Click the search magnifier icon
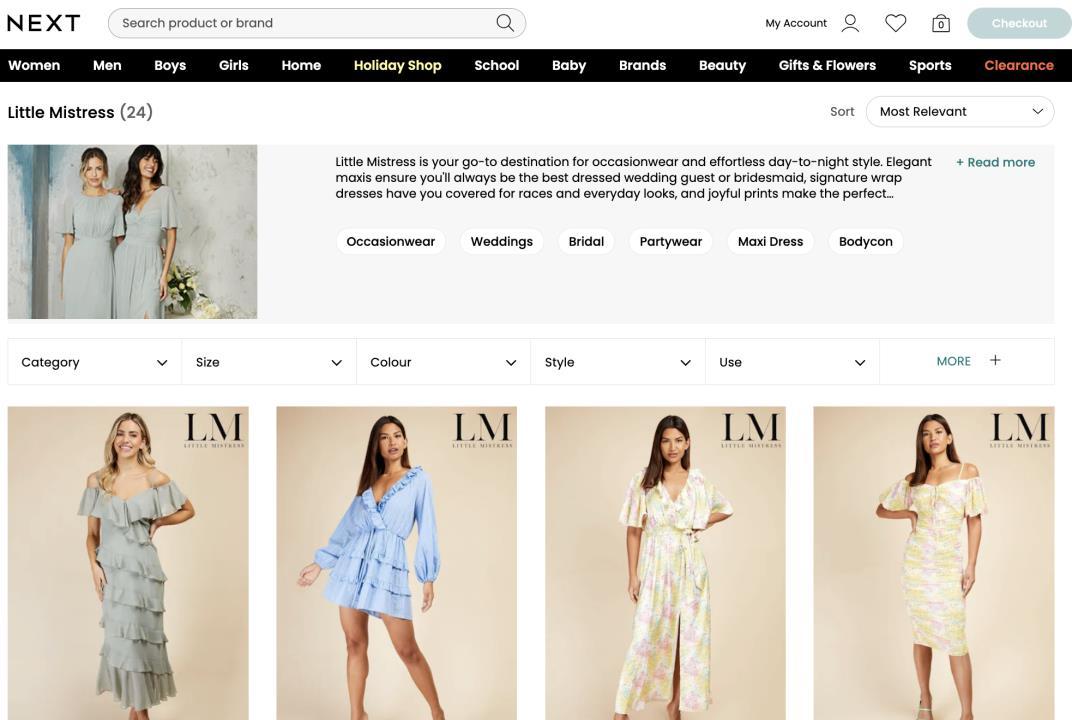Screen dimensions: 1072x720 point(505,23)
